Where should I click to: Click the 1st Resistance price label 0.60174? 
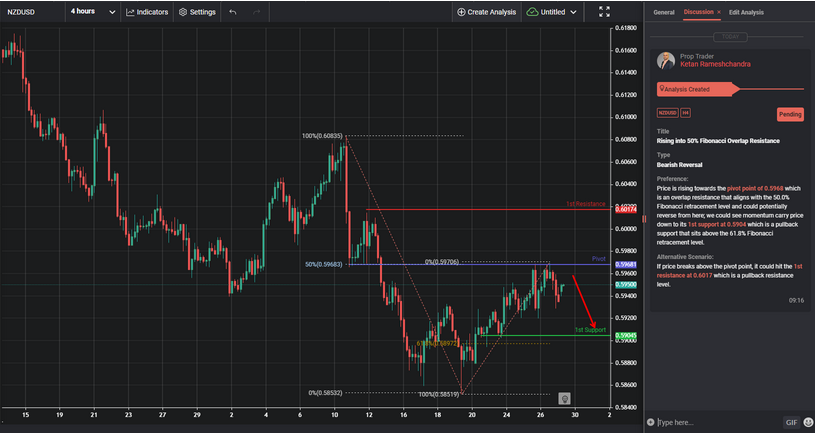625,209
